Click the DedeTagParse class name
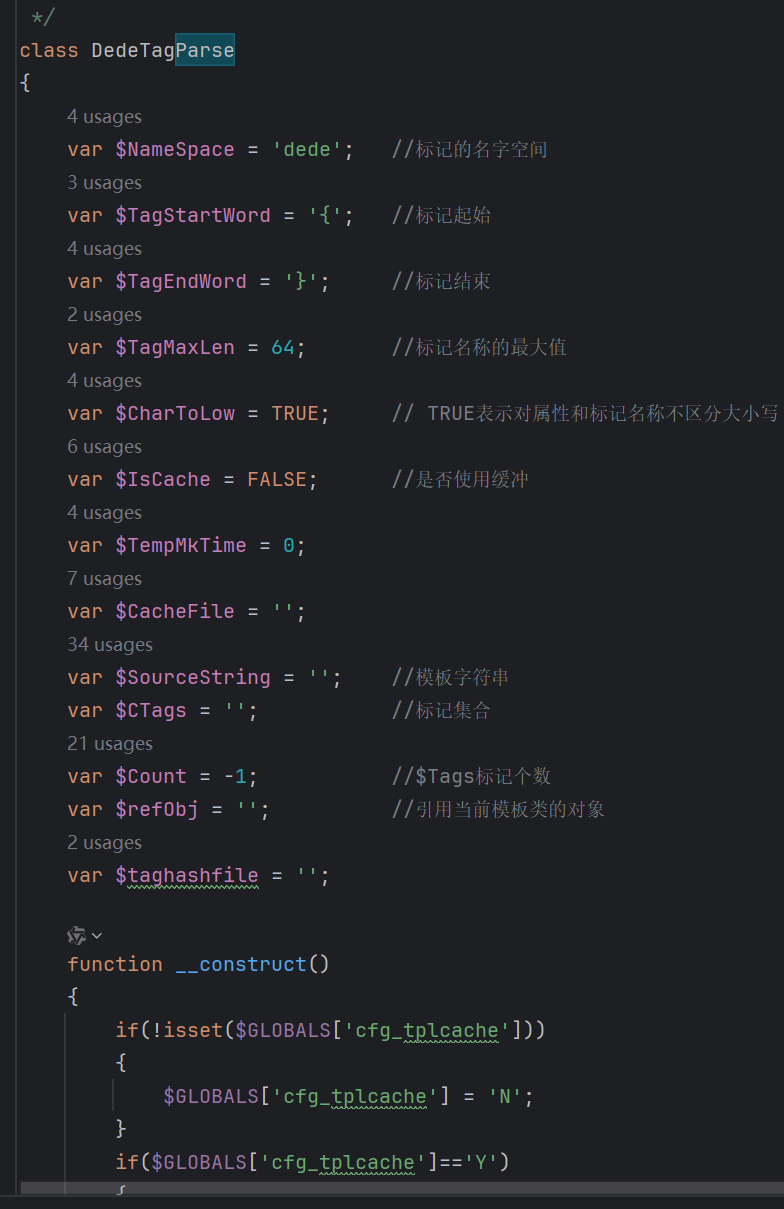 coord(163,50)
